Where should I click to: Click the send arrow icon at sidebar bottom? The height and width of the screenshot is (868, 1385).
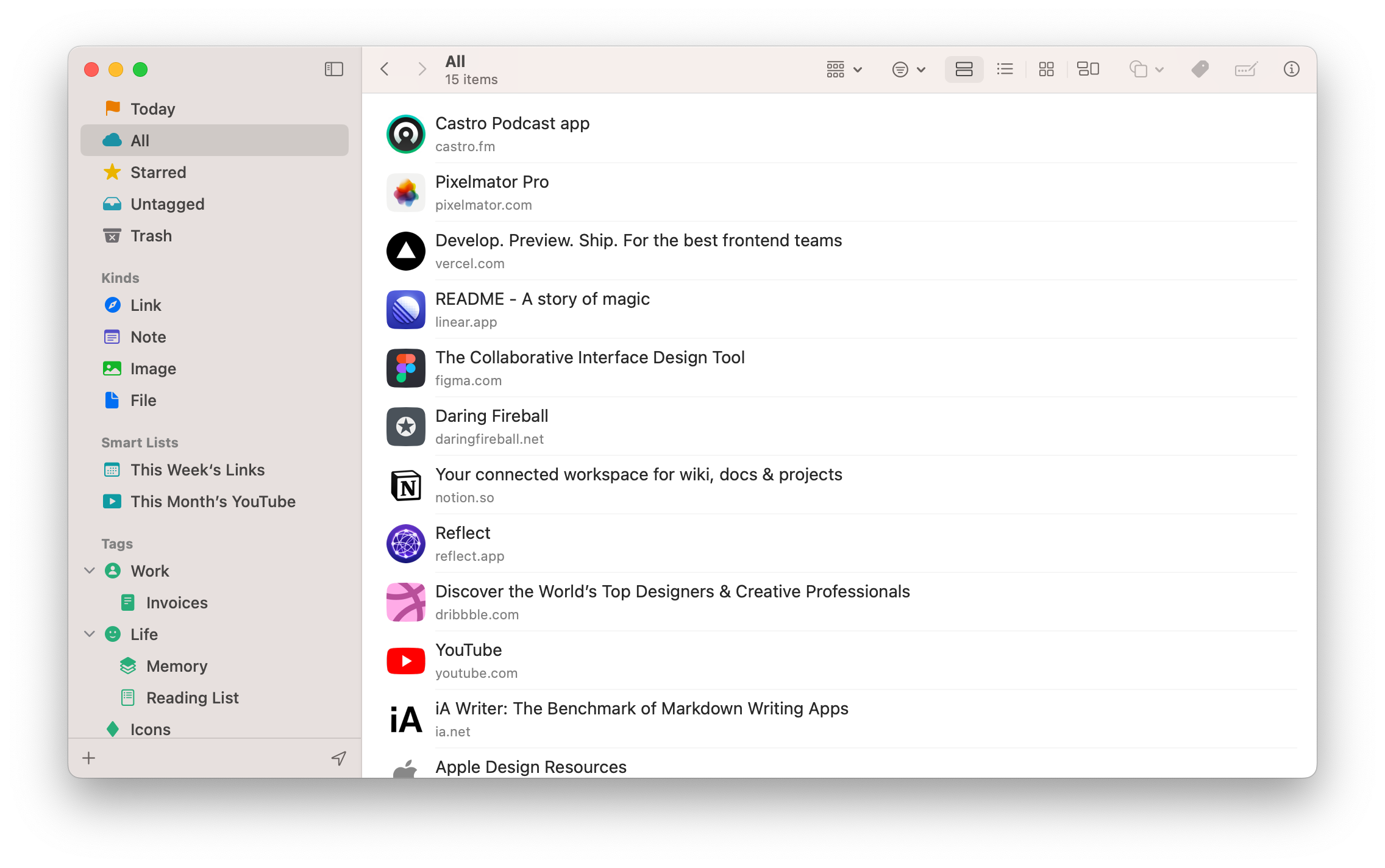(x=338, y=758)
